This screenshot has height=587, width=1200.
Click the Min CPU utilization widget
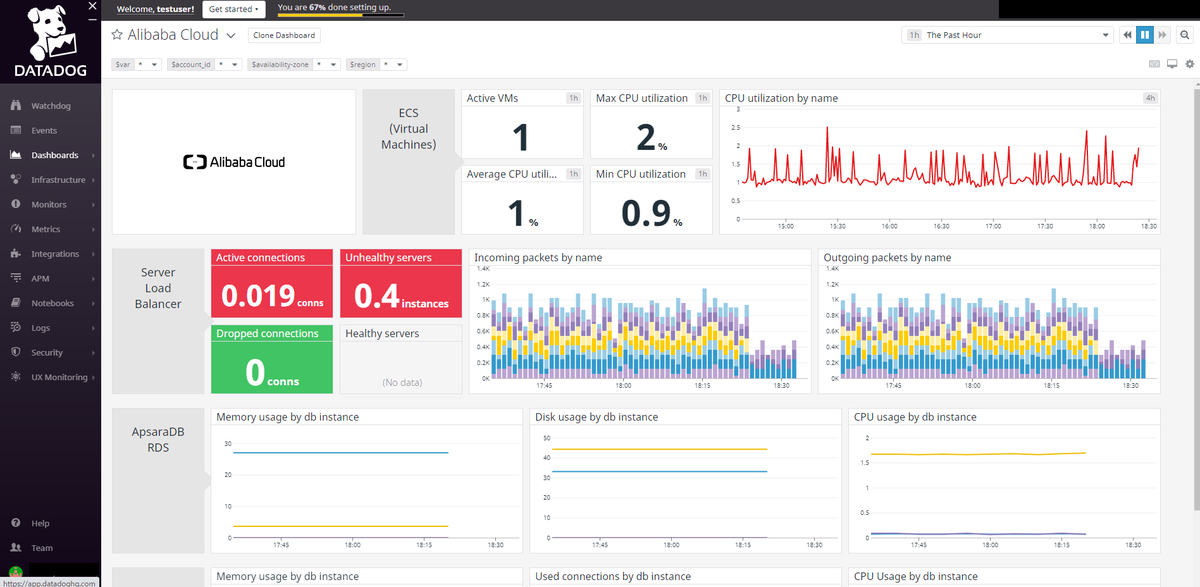(651, 199)
